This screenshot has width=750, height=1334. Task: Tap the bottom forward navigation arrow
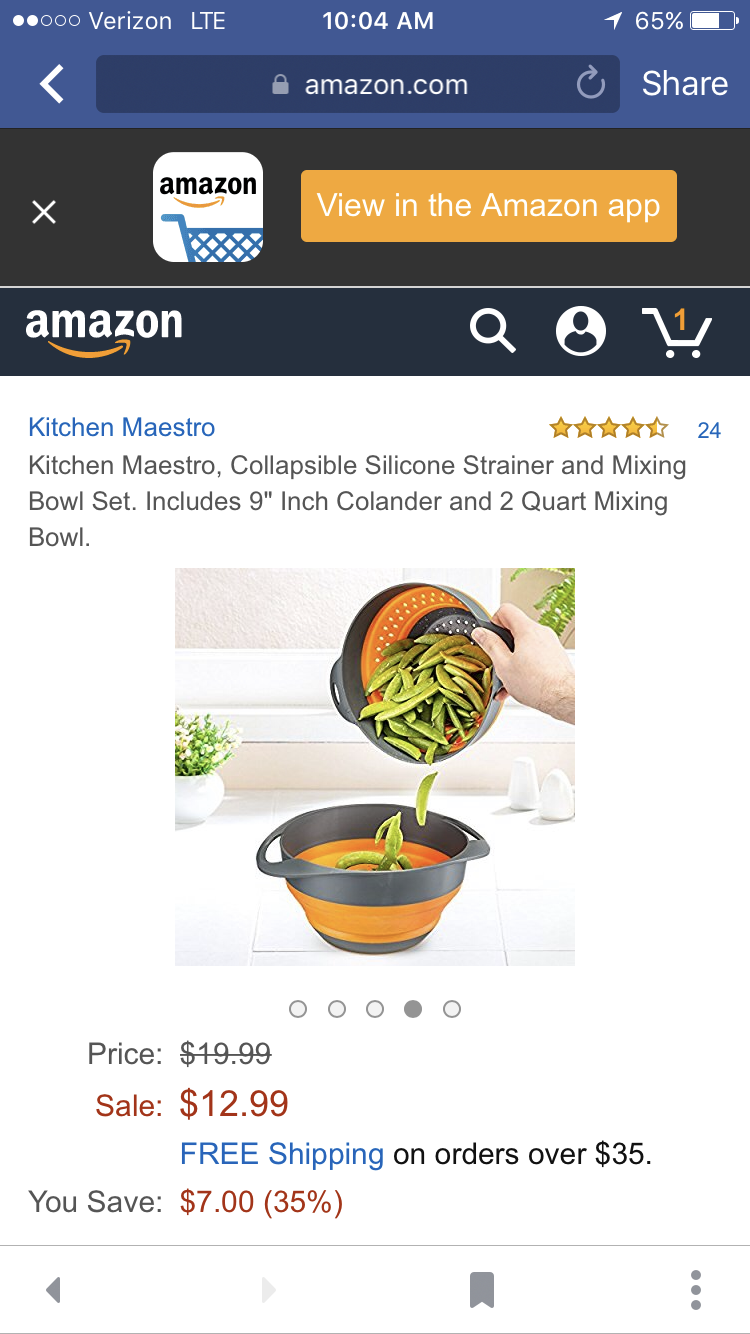tap(267, 1290)
